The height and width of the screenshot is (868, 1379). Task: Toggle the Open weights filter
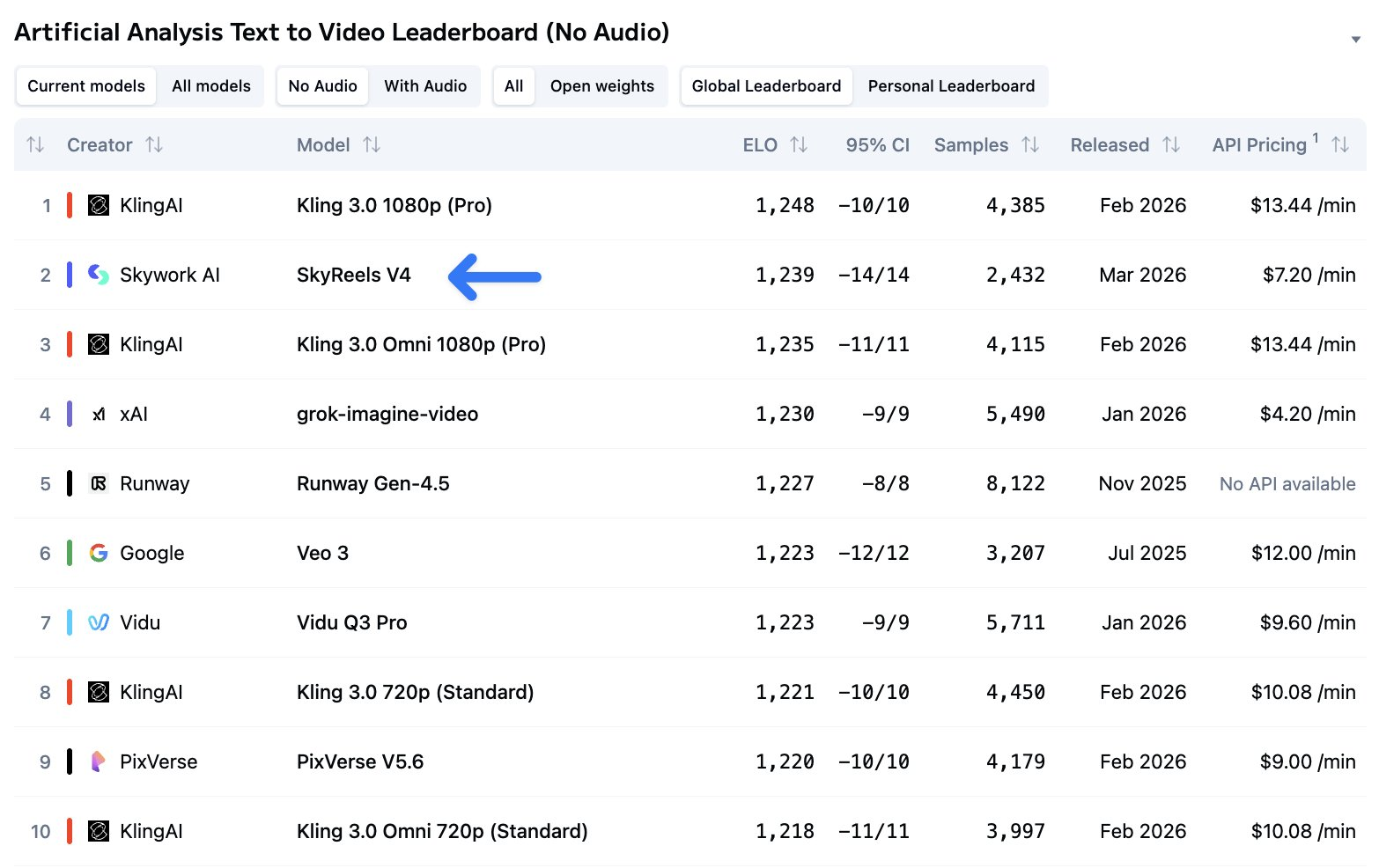point(601,86)
